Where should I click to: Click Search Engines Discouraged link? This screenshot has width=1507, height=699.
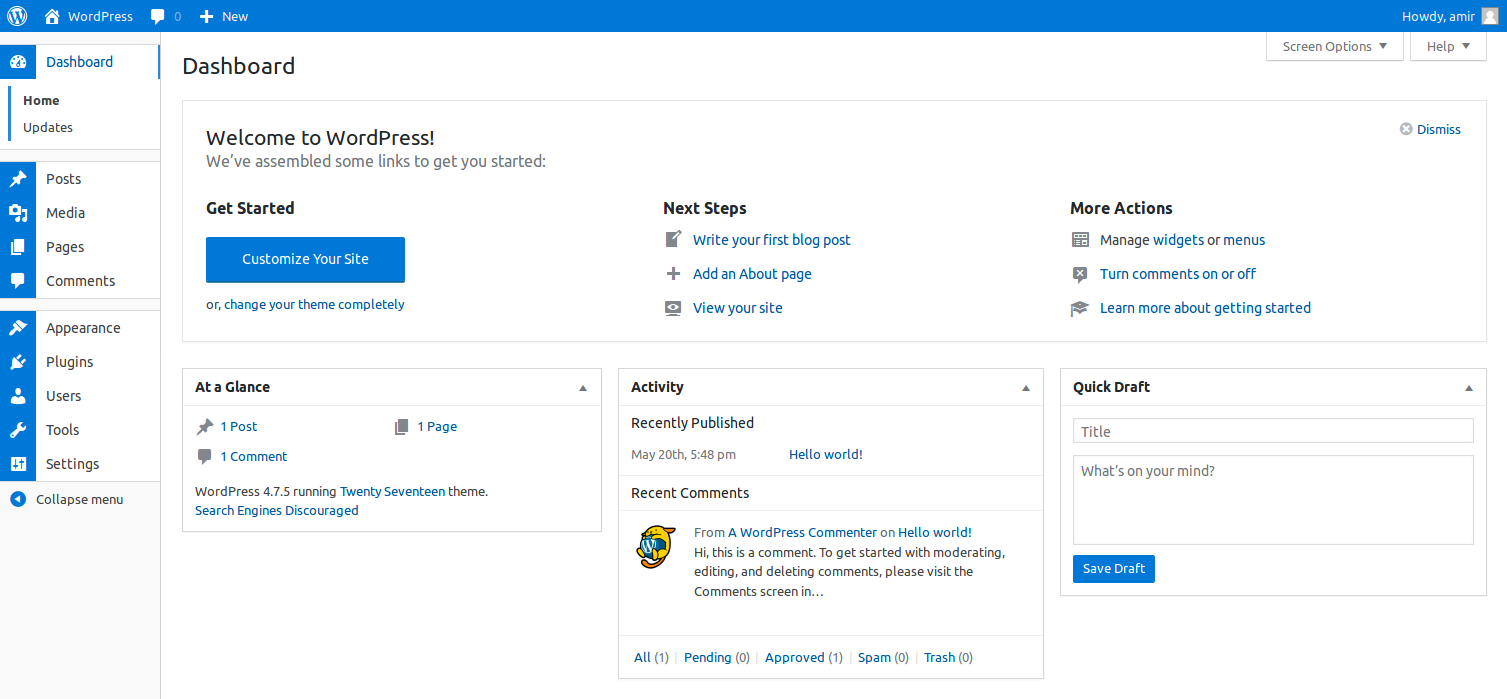click(276, 510)
